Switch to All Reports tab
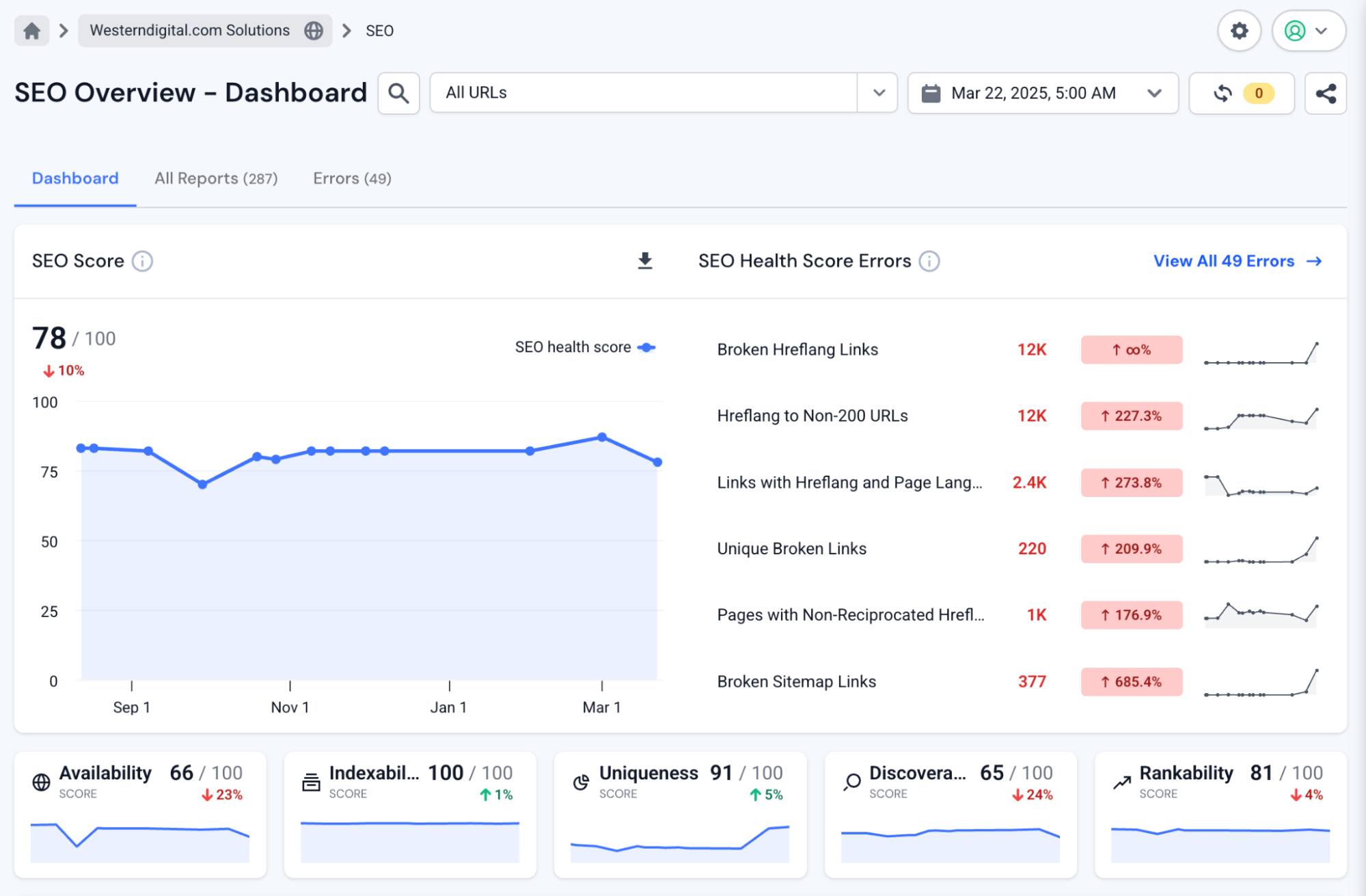 click(x=216, y=178)
